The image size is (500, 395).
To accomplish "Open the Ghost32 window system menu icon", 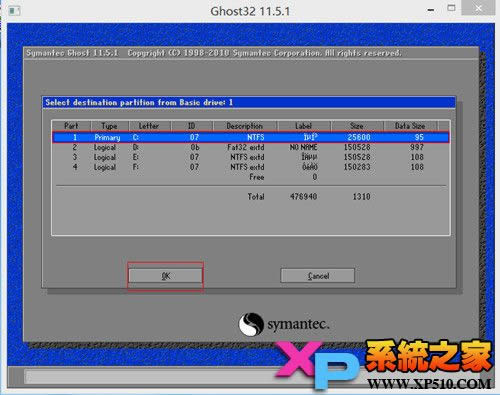I will click(14, 11).
